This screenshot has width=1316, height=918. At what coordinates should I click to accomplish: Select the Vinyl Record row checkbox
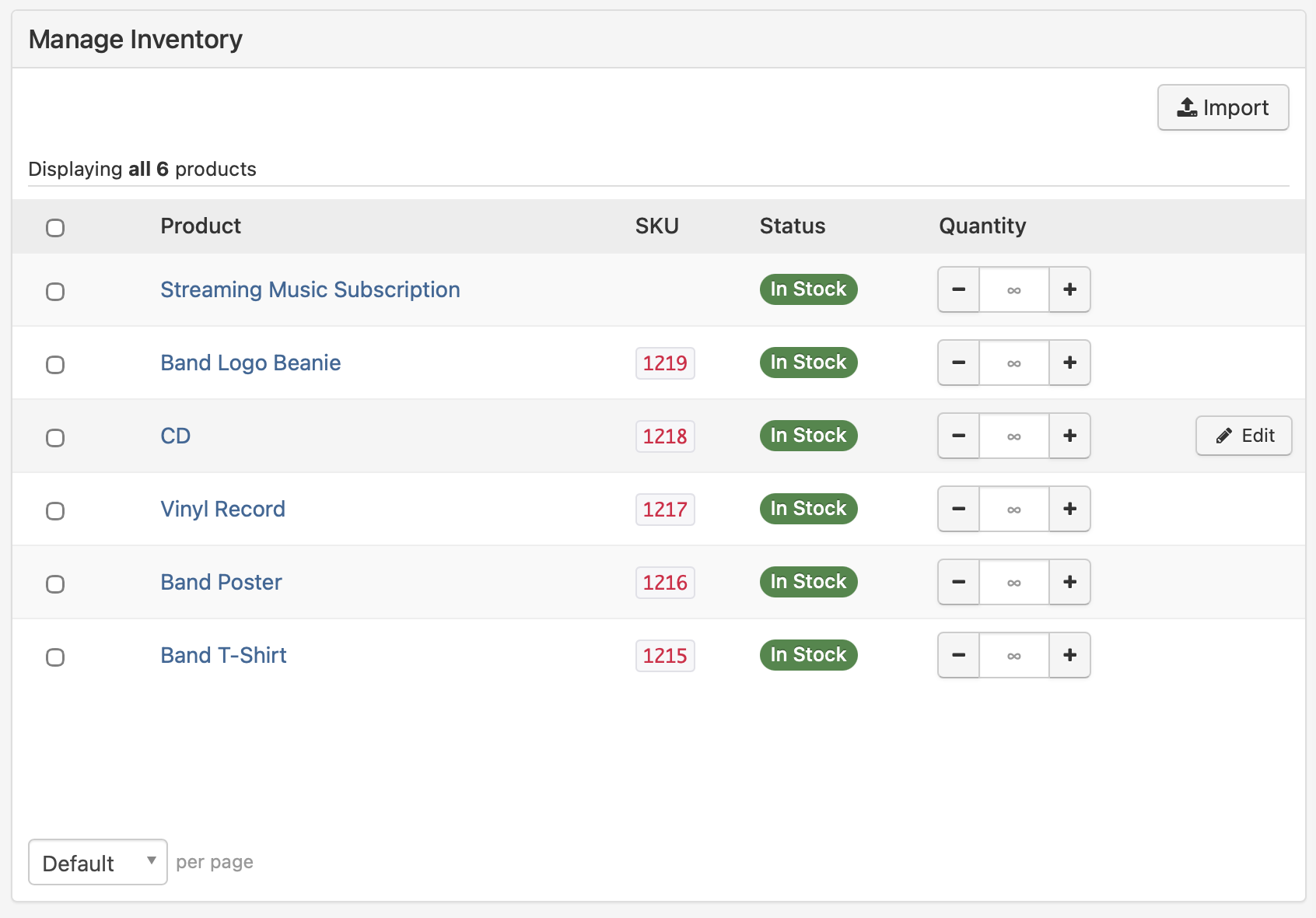point(55,511)
